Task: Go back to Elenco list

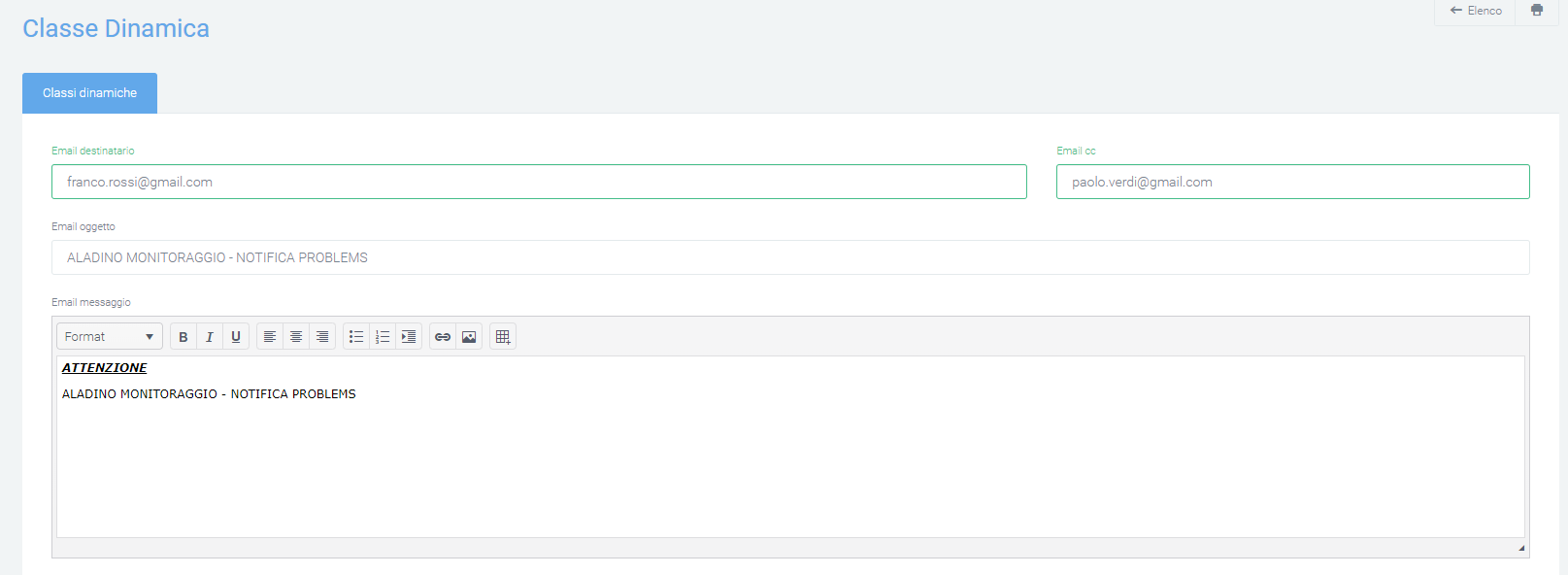Action: [x=1476, y=11]
